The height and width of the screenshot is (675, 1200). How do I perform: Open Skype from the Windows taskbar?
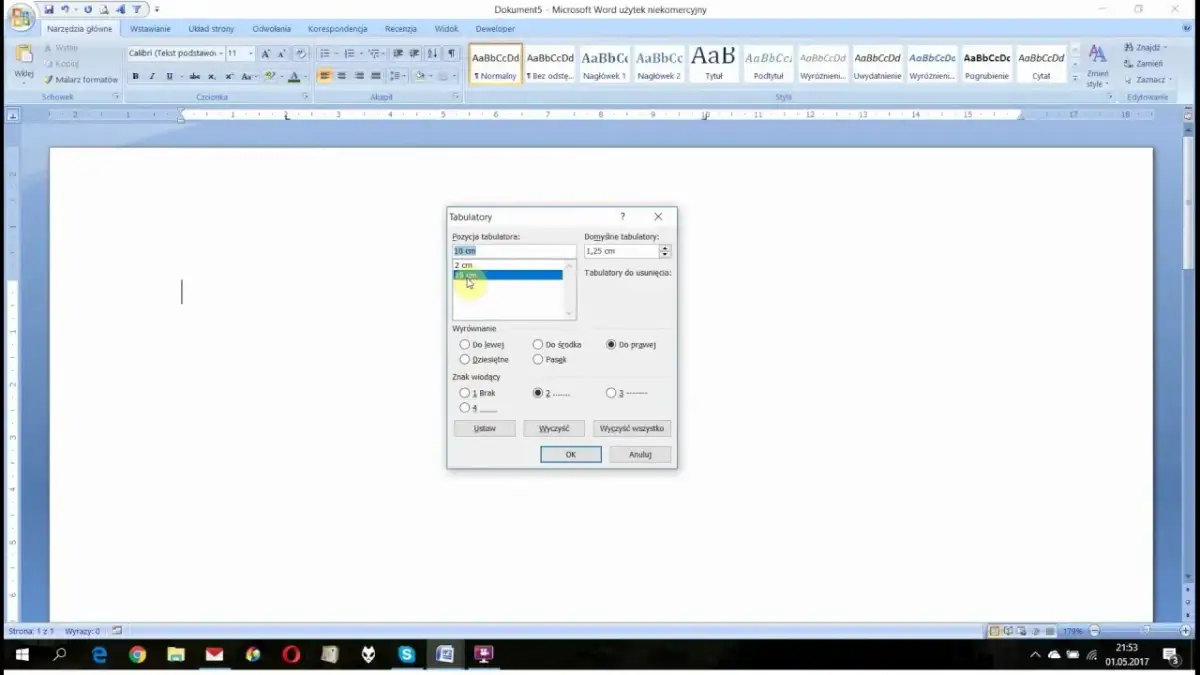click(x=406, y=655)
